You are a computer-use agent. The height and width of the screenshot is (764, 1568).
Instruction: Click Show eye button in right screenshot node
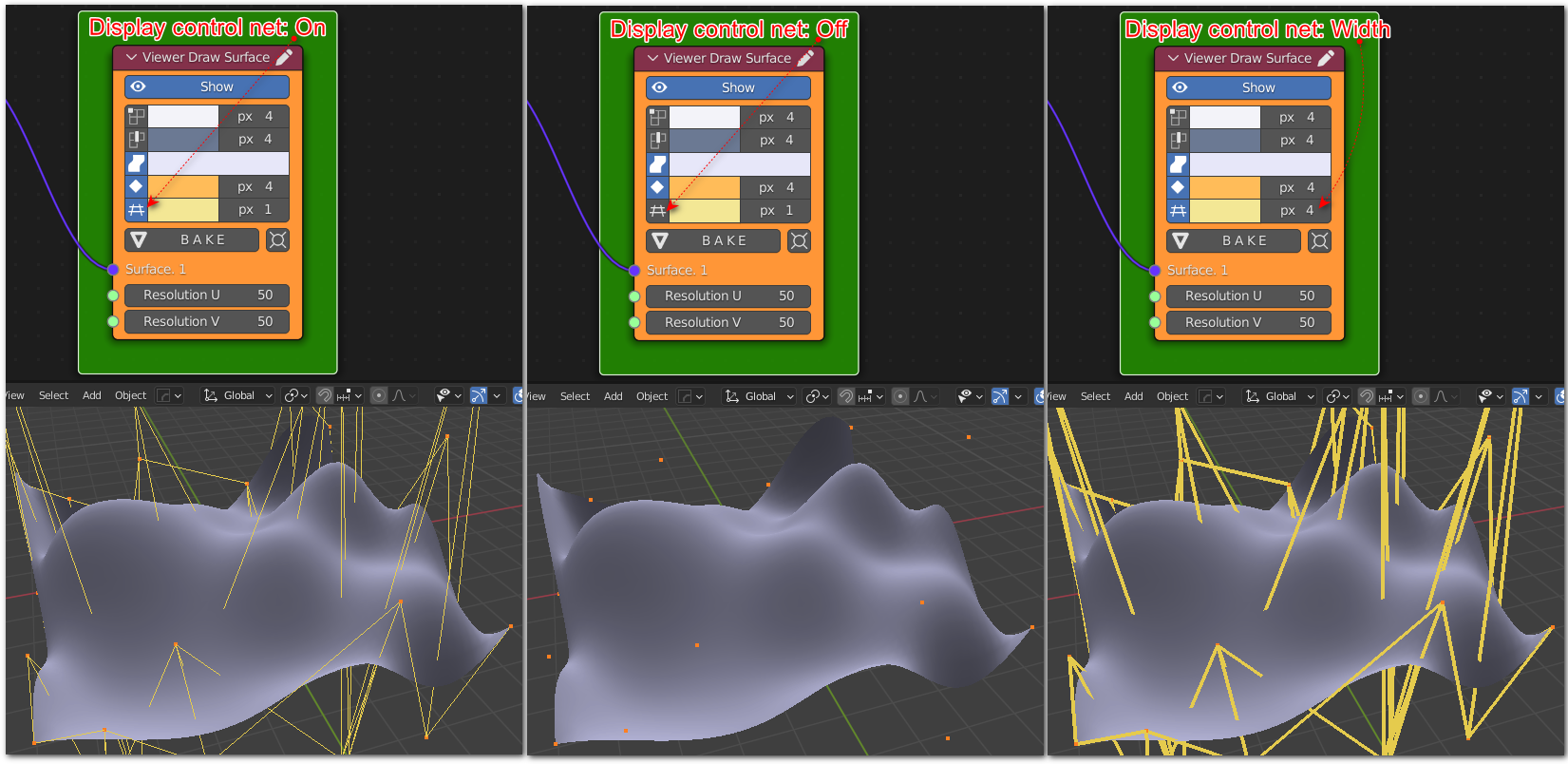[1249, 87]
